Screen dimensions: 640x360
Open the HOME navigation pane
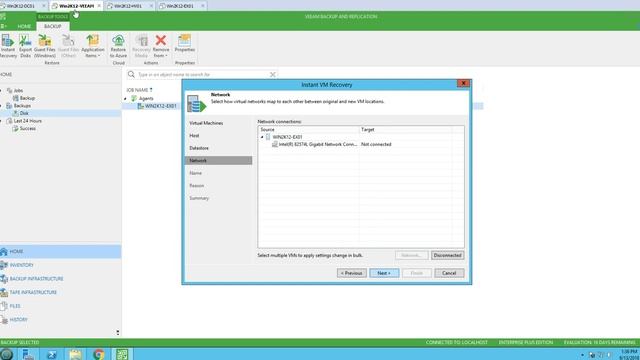click(60, 251)
